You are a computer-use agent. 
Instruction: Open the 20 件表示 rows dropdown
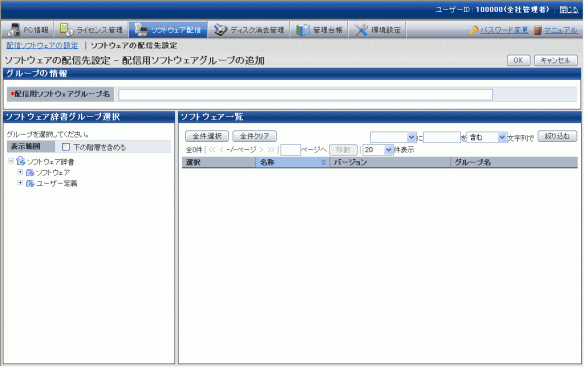point(378,150)
